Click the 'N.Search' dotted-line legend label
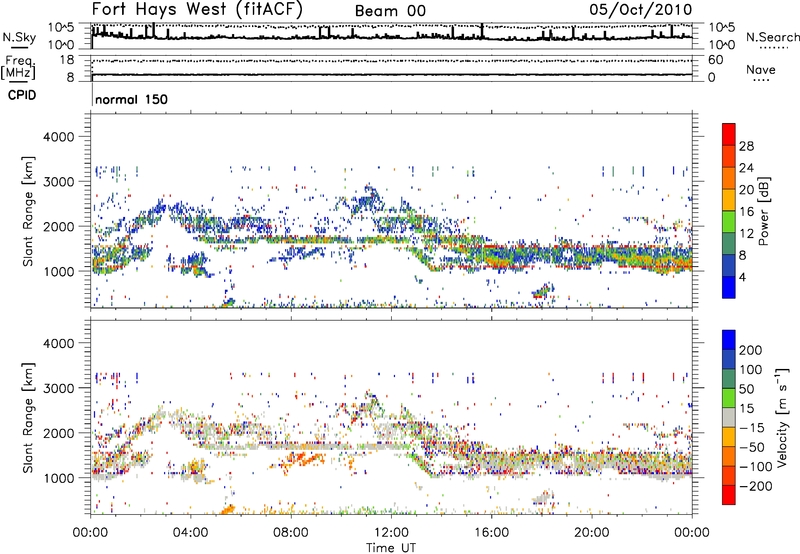The image size is (800, 554). pos(772,37)
